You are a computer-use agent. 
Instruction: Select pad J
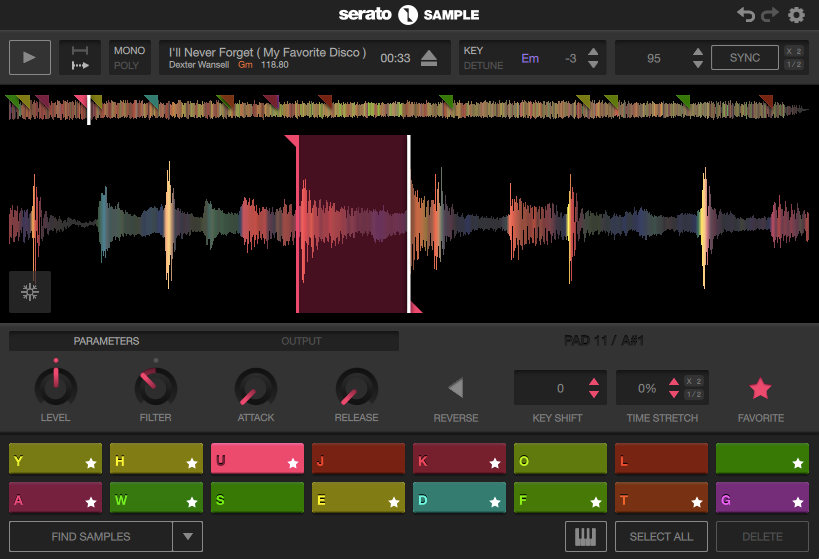coord(358,458)
